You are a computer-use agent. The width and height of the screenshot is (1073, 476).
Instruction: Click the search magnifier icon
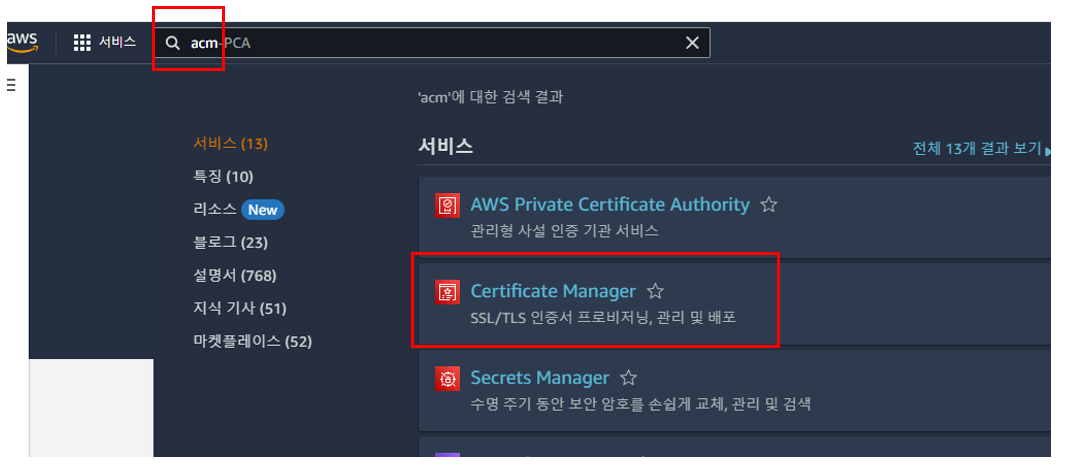pos(173,43)
